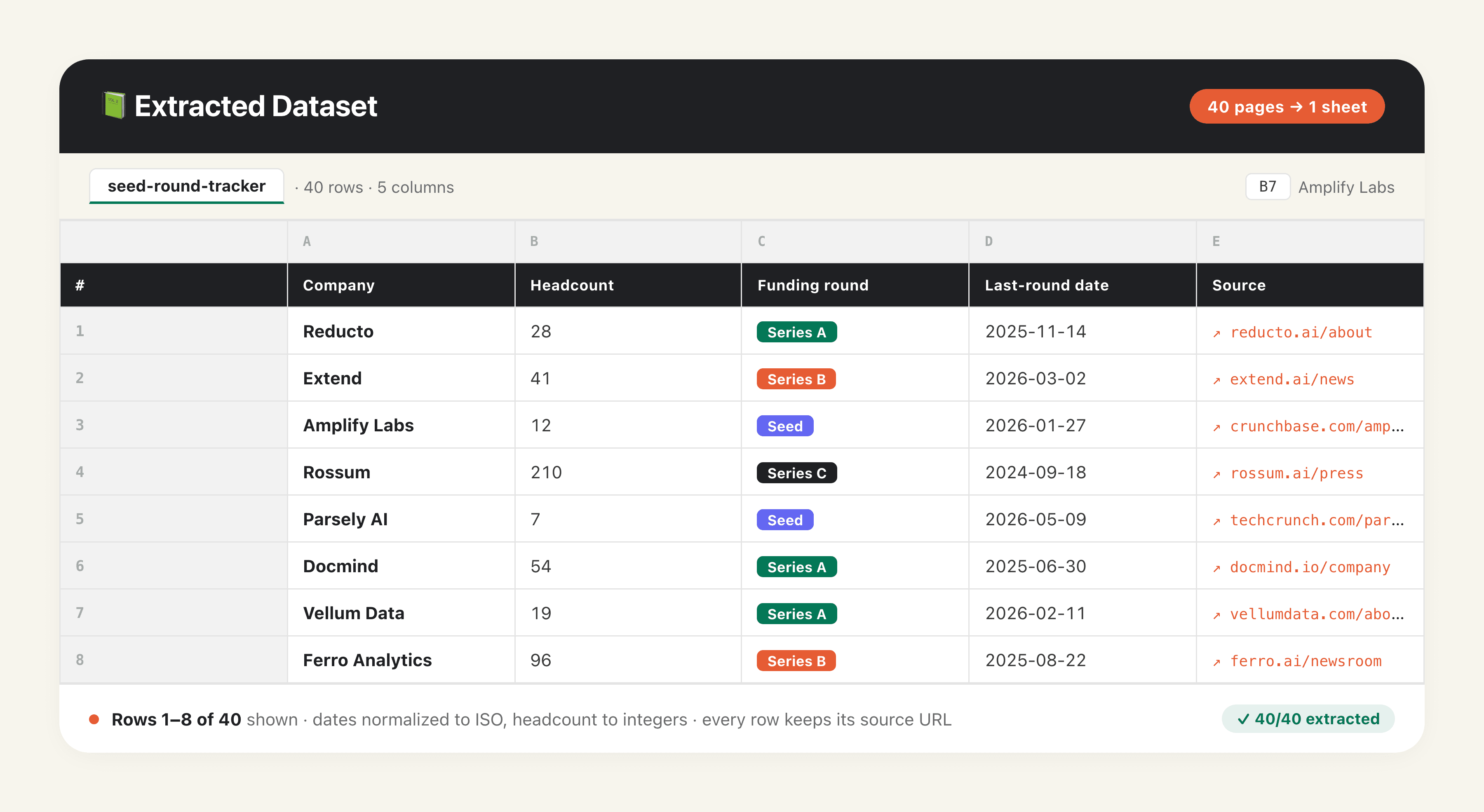Select row number 8 header
The image size is (1484, 812).
click(174, 660)
